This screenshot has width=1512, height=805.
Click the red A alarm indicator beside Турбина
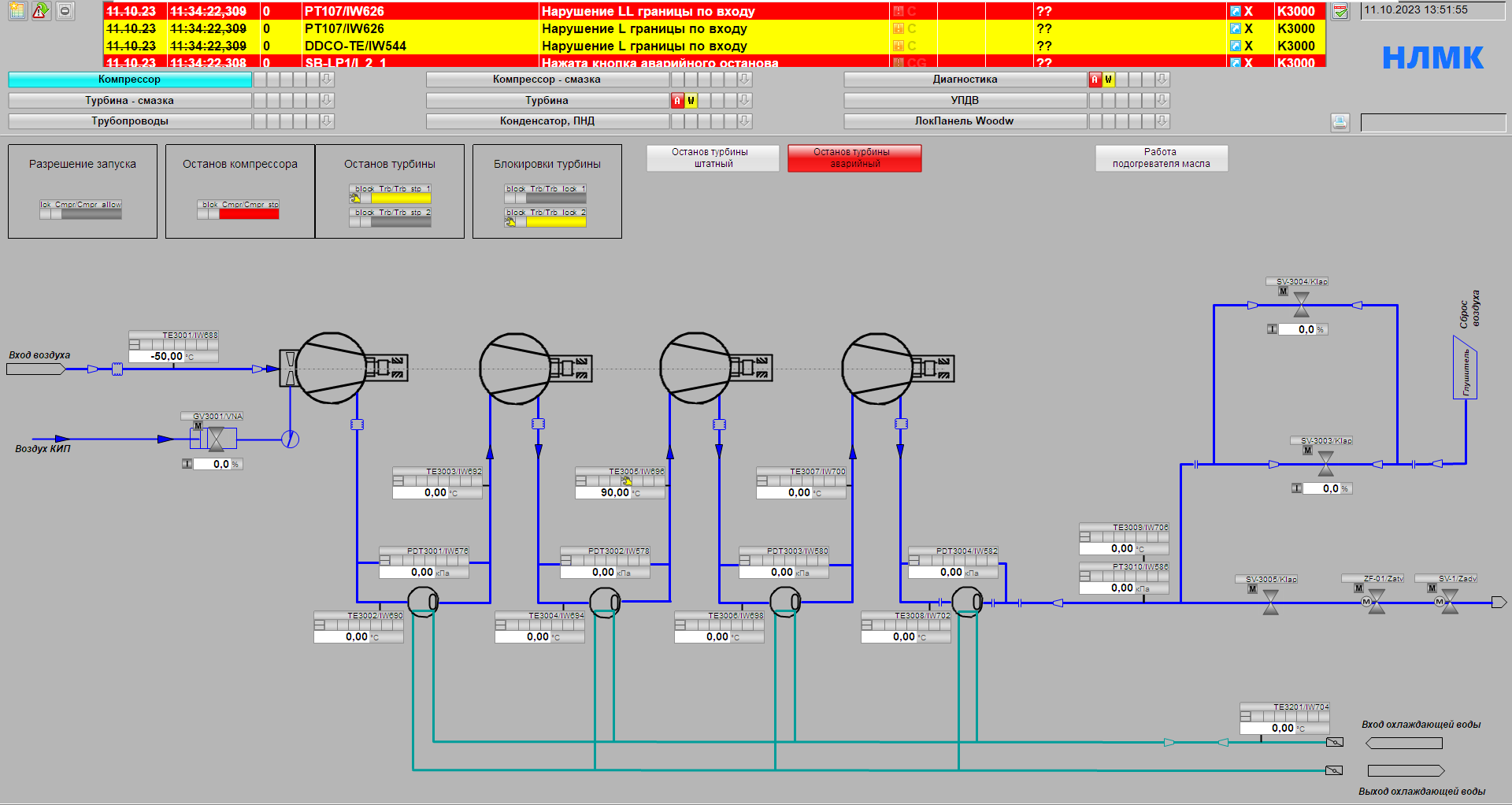(676, 100)
